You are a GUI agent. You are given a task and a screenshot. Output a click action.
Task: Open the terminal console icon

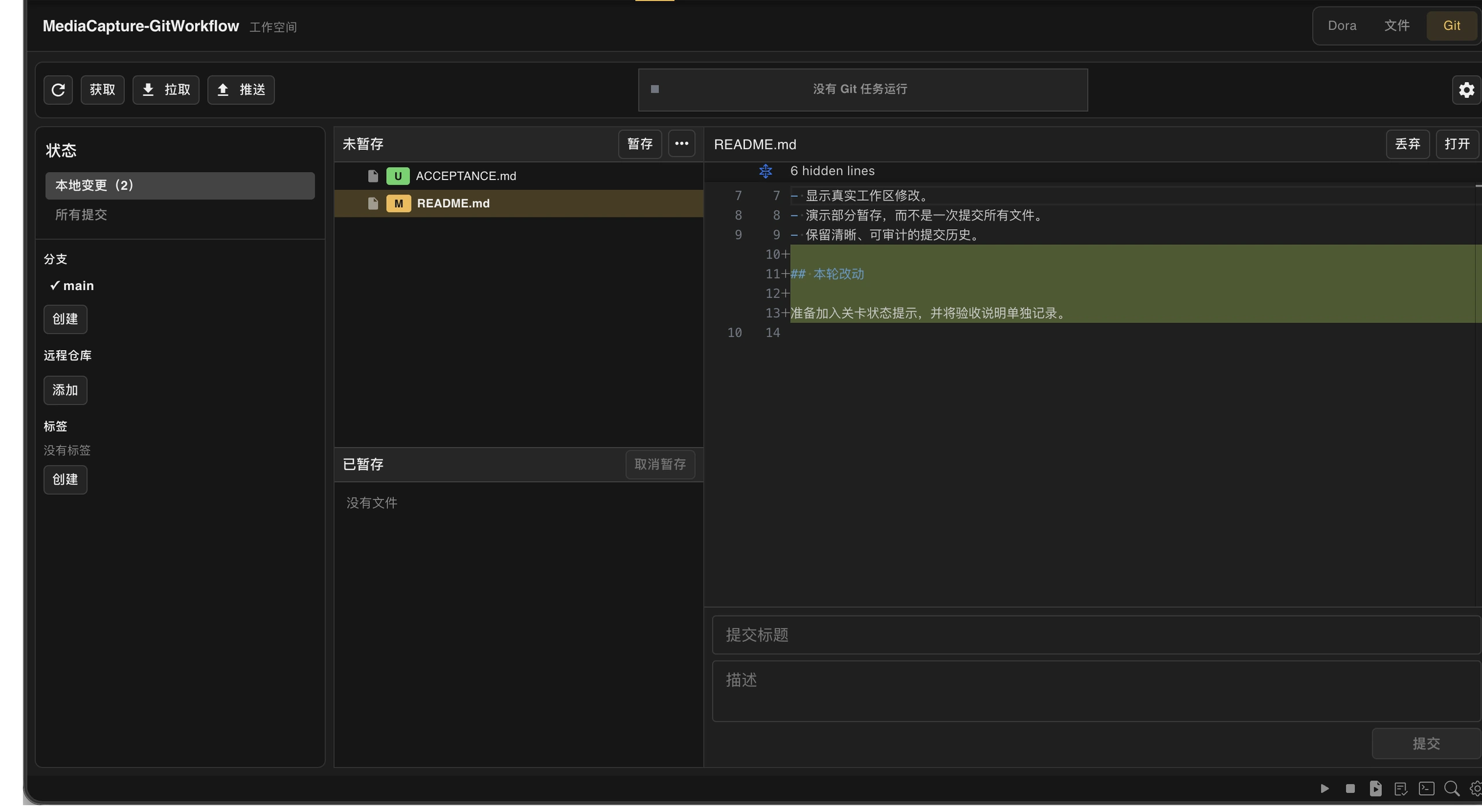click(x=1426, y=789)
